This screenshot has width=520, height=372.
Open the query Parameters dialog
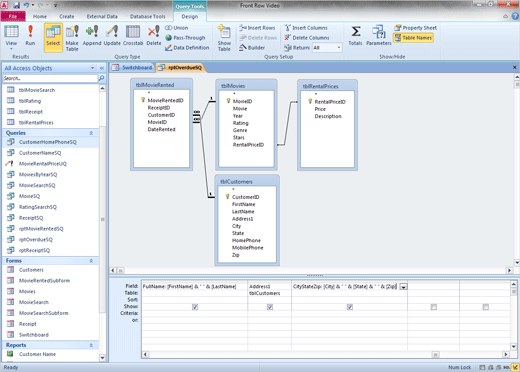[x=379, y=35]
